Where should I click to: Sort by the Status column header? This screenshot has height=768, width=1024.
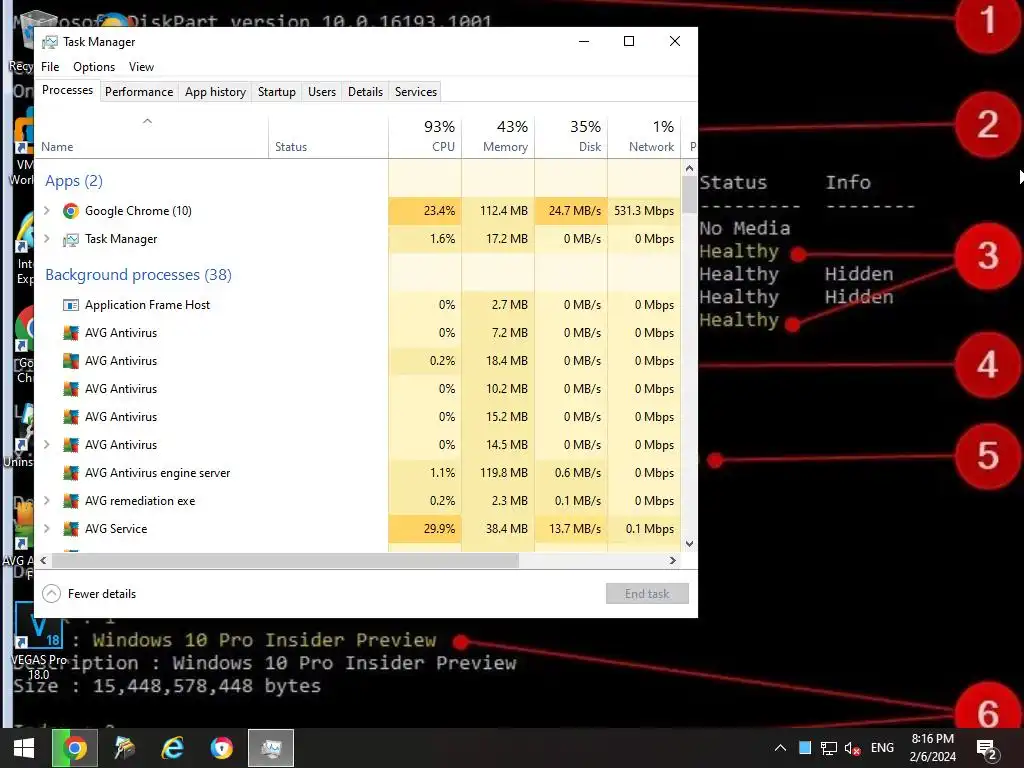click(328, 137)
